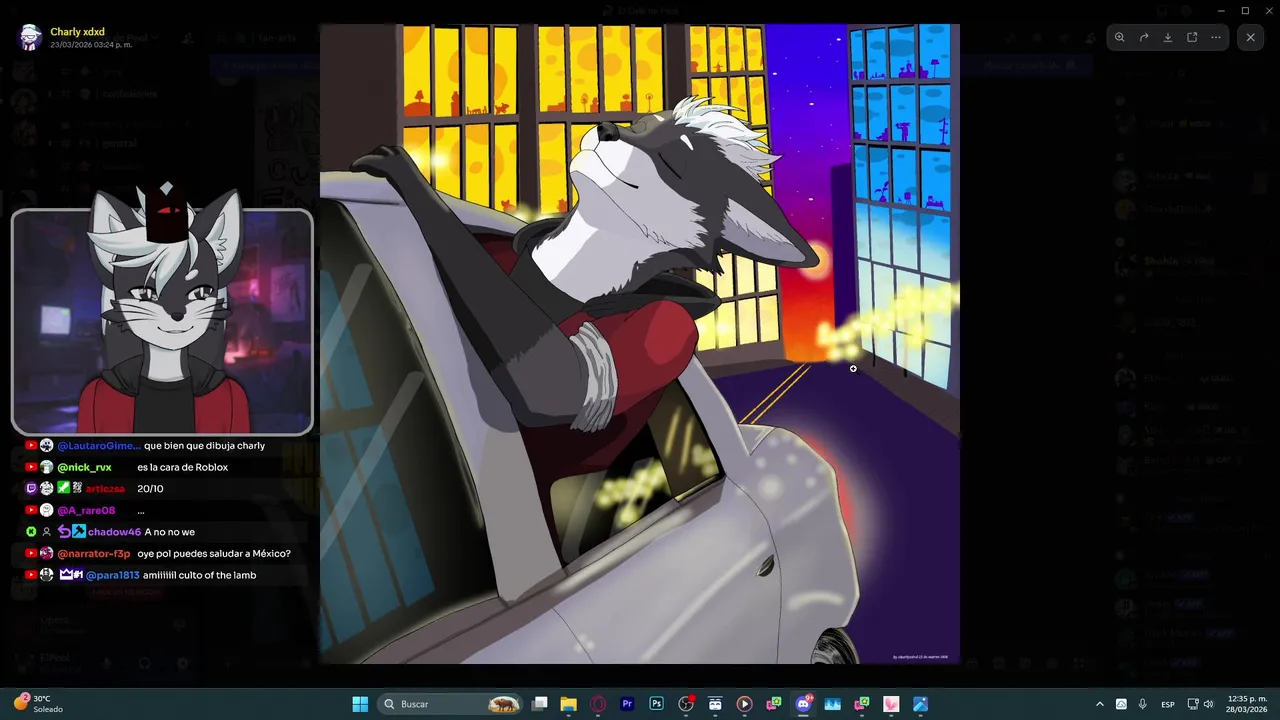
Task: Close the image viewer with the X button
Action: point(1250,37)
